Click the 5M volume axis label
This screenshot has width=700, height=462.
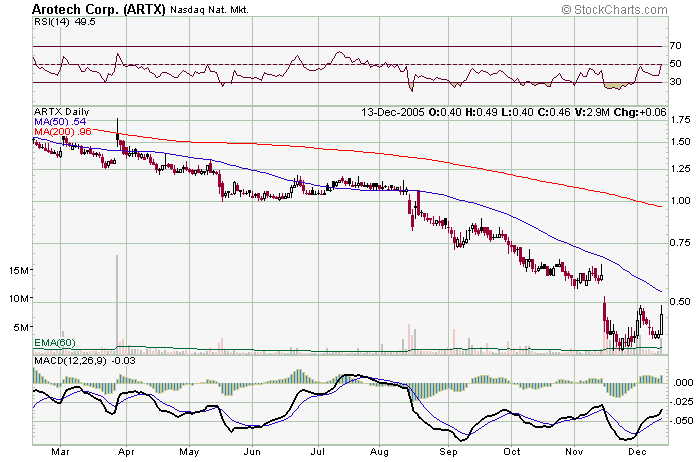[x=22, y=328]
